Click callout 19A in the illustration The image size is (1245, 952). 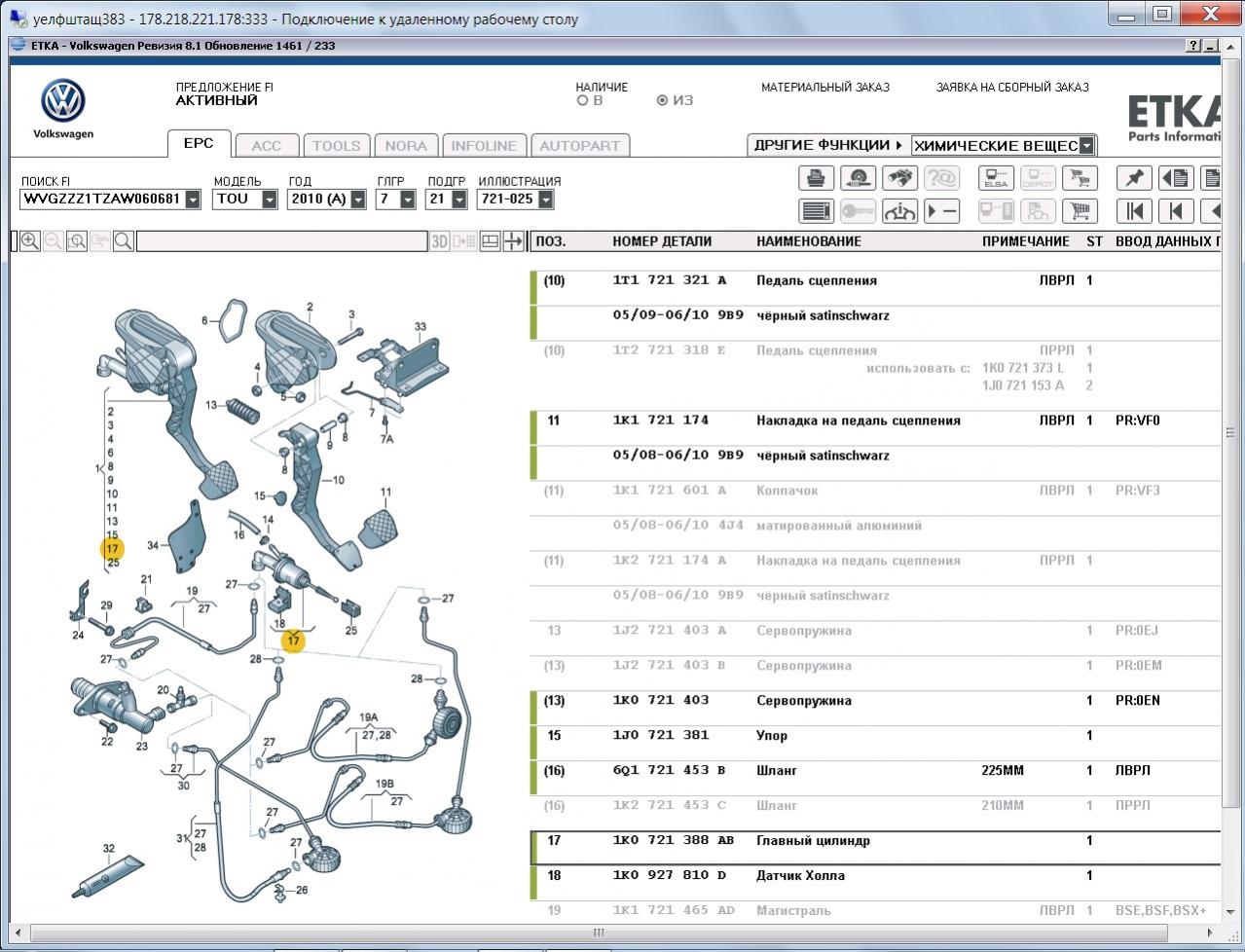tap(369, 718)
